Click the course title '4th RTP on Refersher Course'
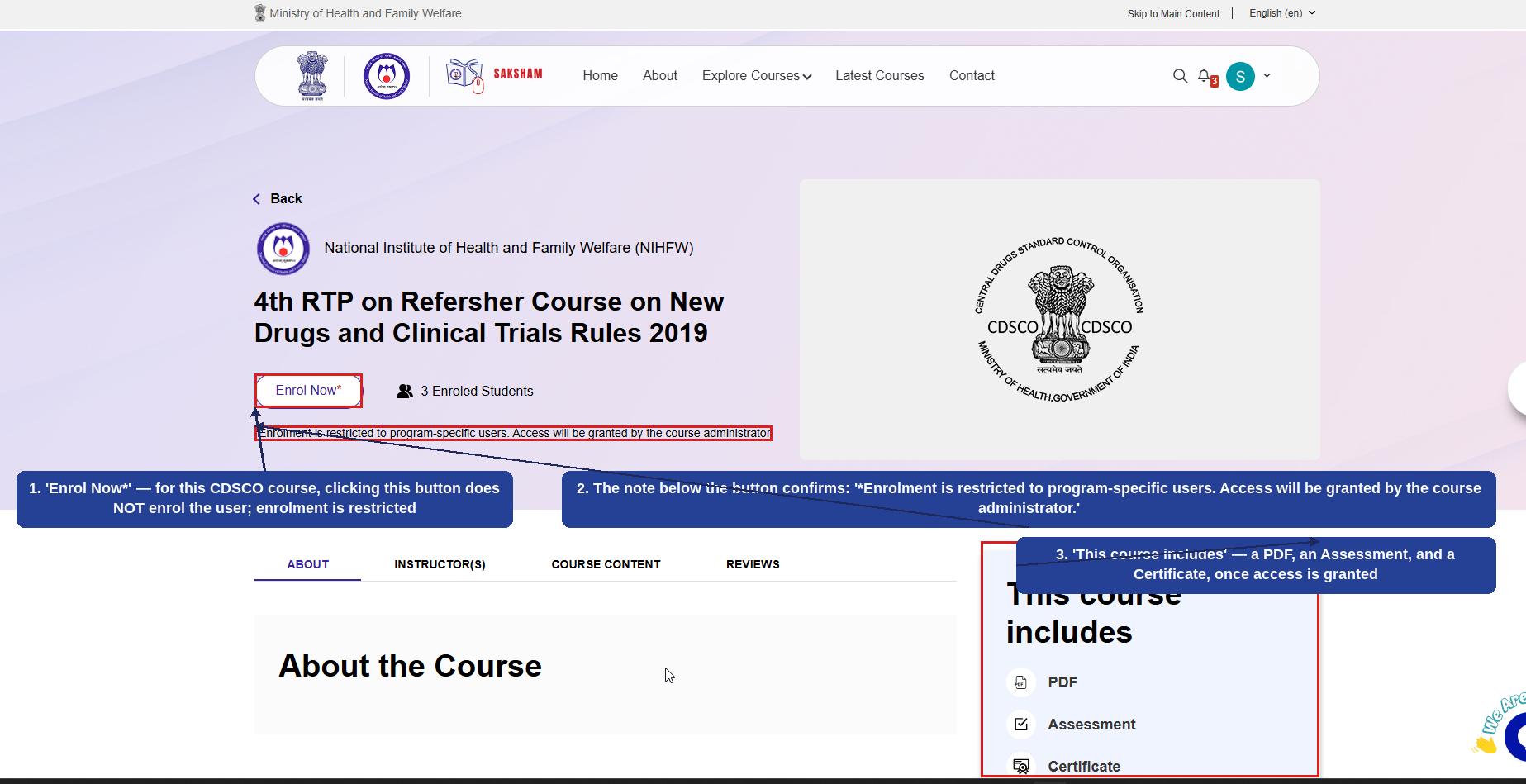 tap(489, 317)
